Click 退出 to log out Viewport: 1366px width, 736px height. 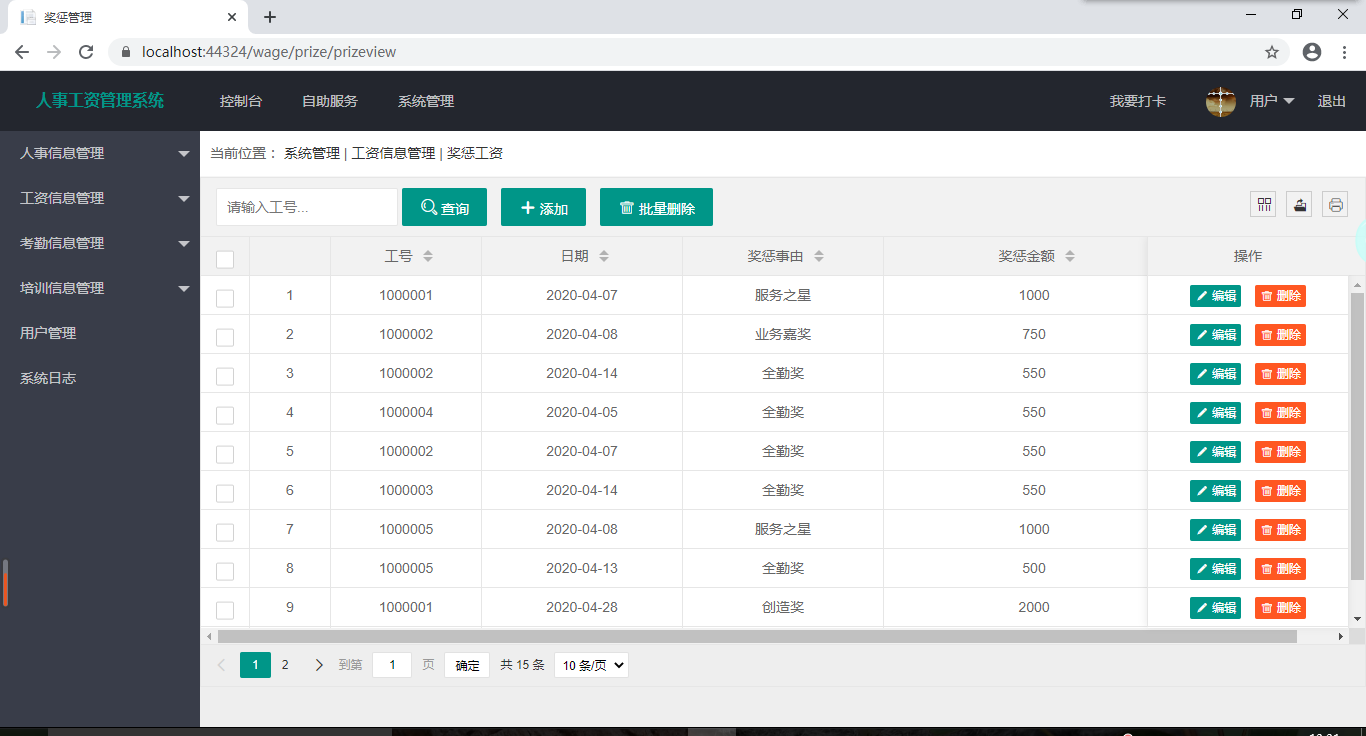point(1332,101)
